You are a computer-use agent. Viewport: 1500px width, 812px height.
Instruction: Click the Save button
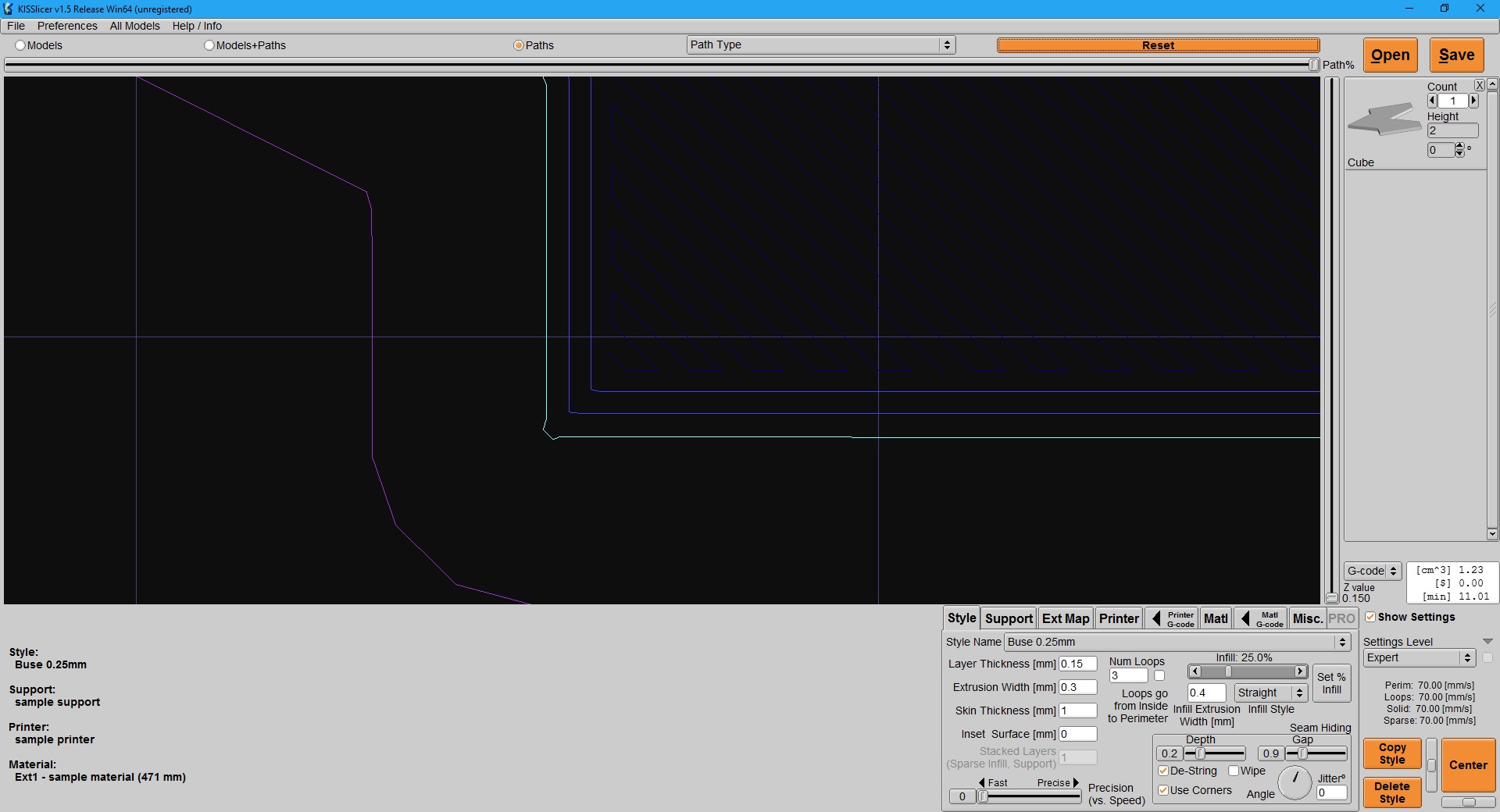coord(1457,55)
